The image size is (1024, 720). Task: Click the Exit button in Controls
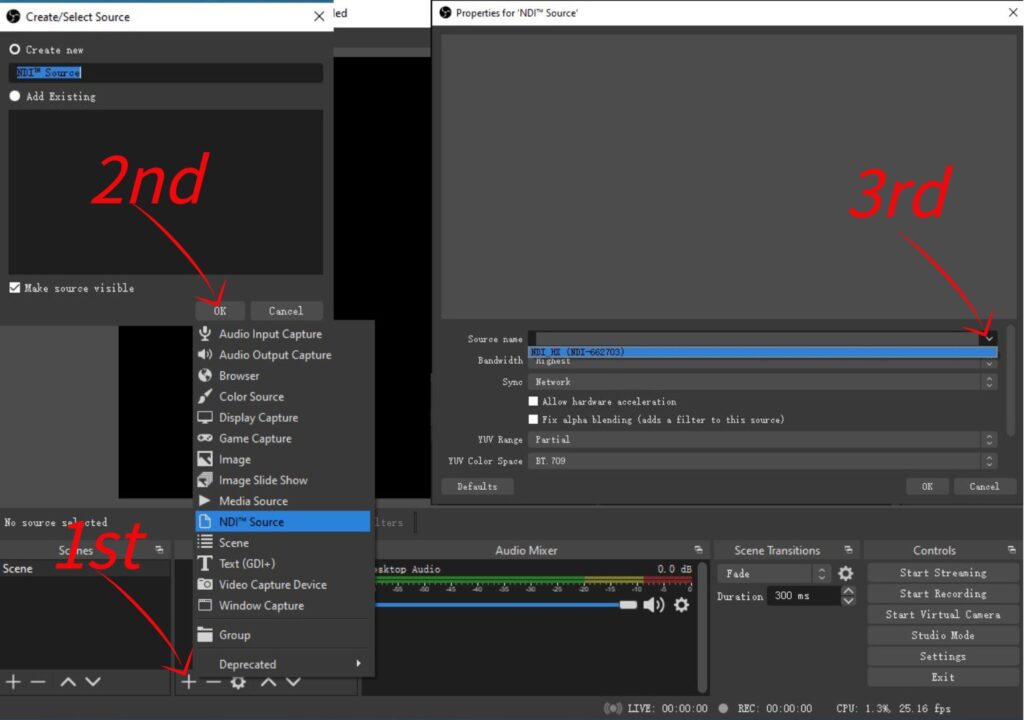tap(943, 678)
